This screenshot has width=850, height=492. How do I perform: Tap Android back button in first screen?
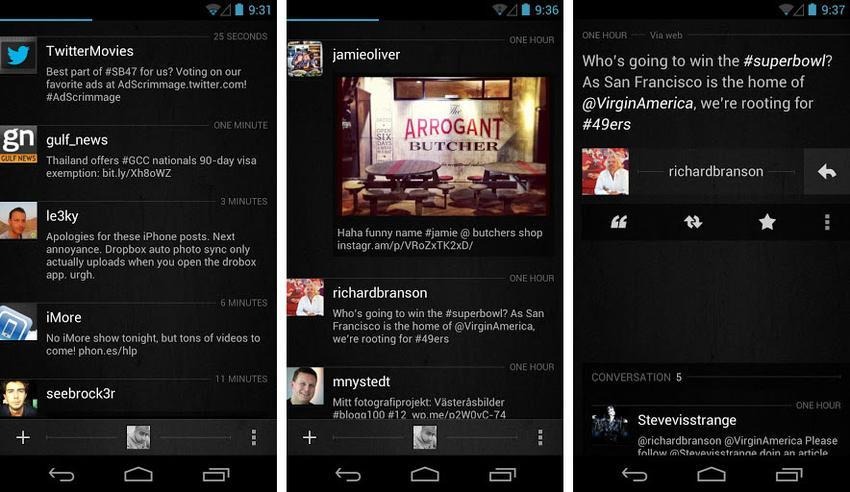[x=61, y=475]
